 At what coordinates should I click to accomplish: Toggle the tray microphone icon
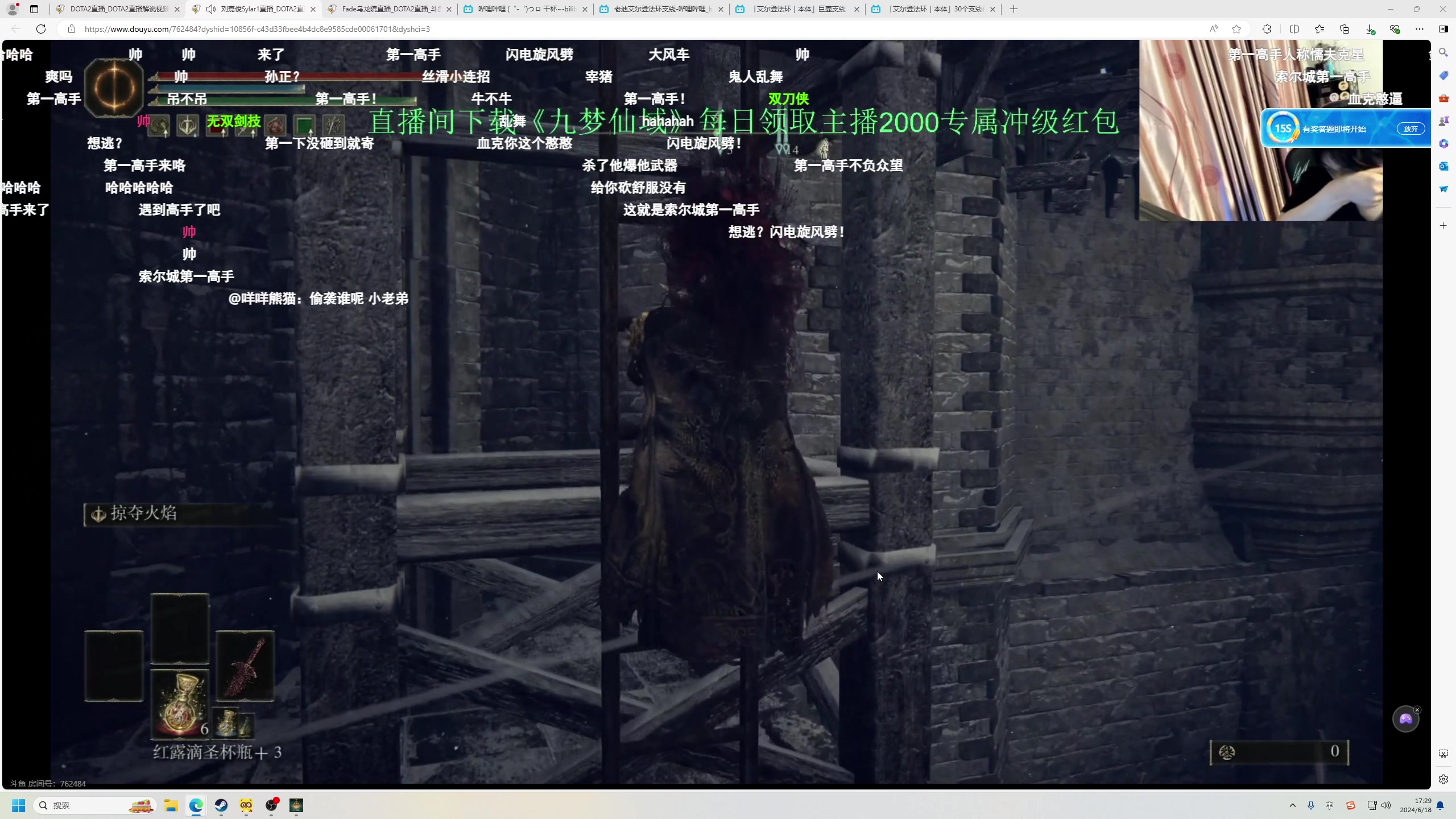(1311, 805)
